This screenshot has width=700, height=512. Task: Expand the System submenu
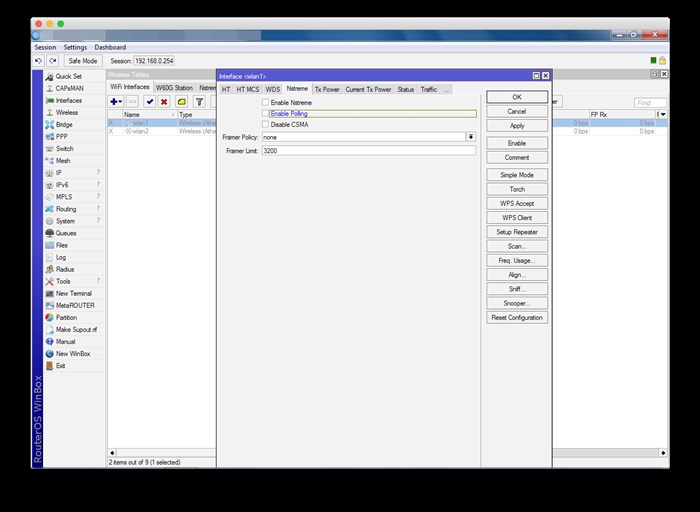[99, 220]
